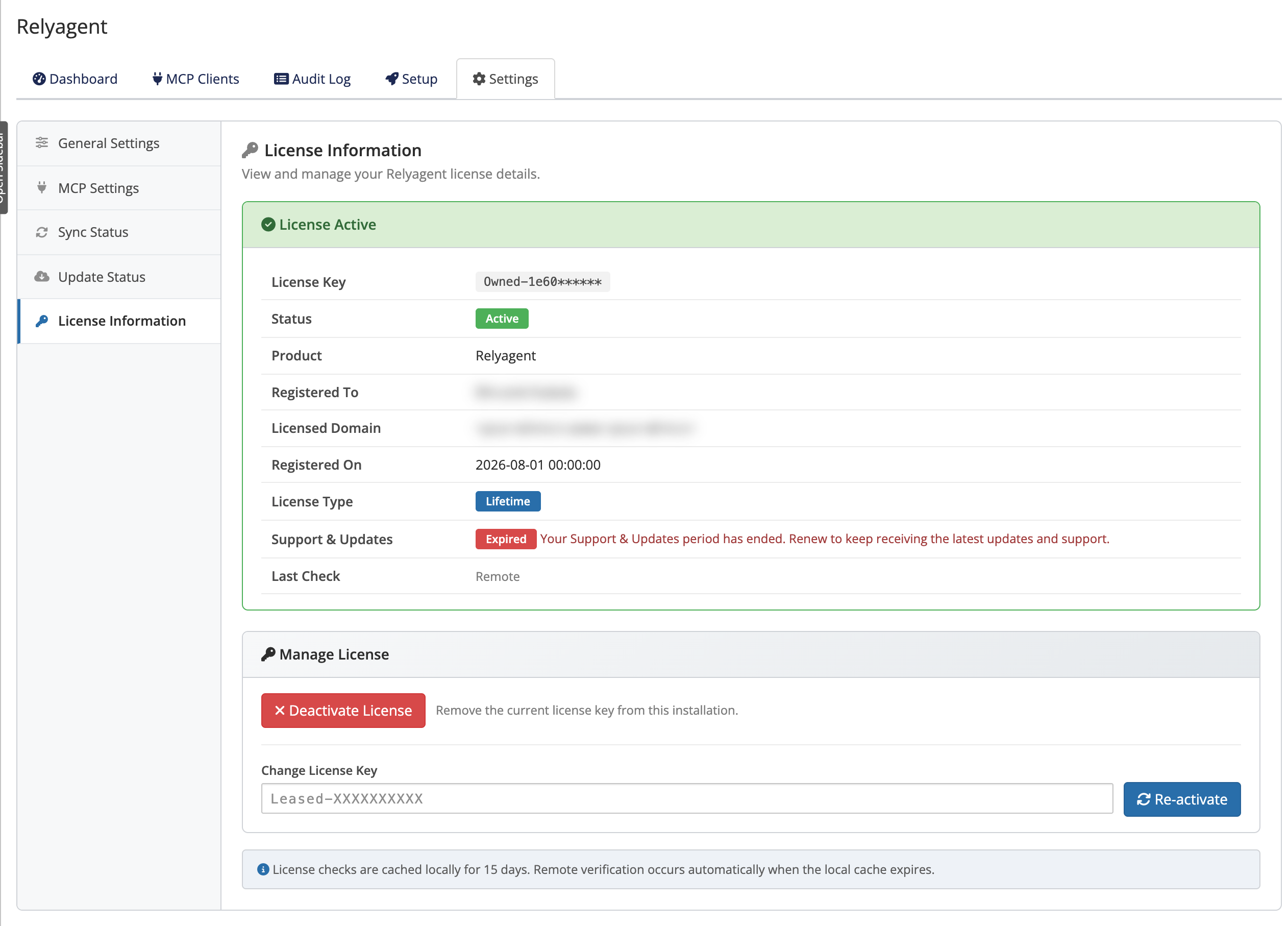Open Update Status in sidebar
The height and width of the screenshot is (926, 1288).
click(119, 277)
